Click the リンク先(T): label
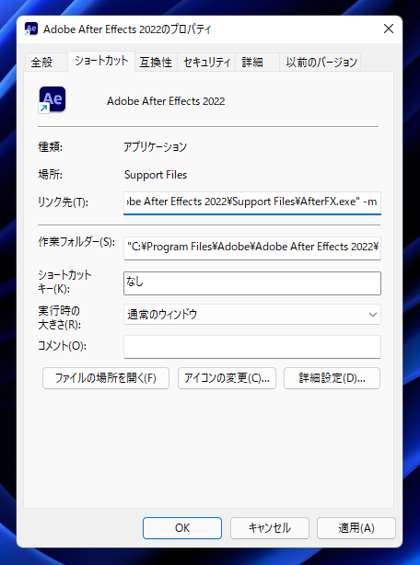 point(63,202)
